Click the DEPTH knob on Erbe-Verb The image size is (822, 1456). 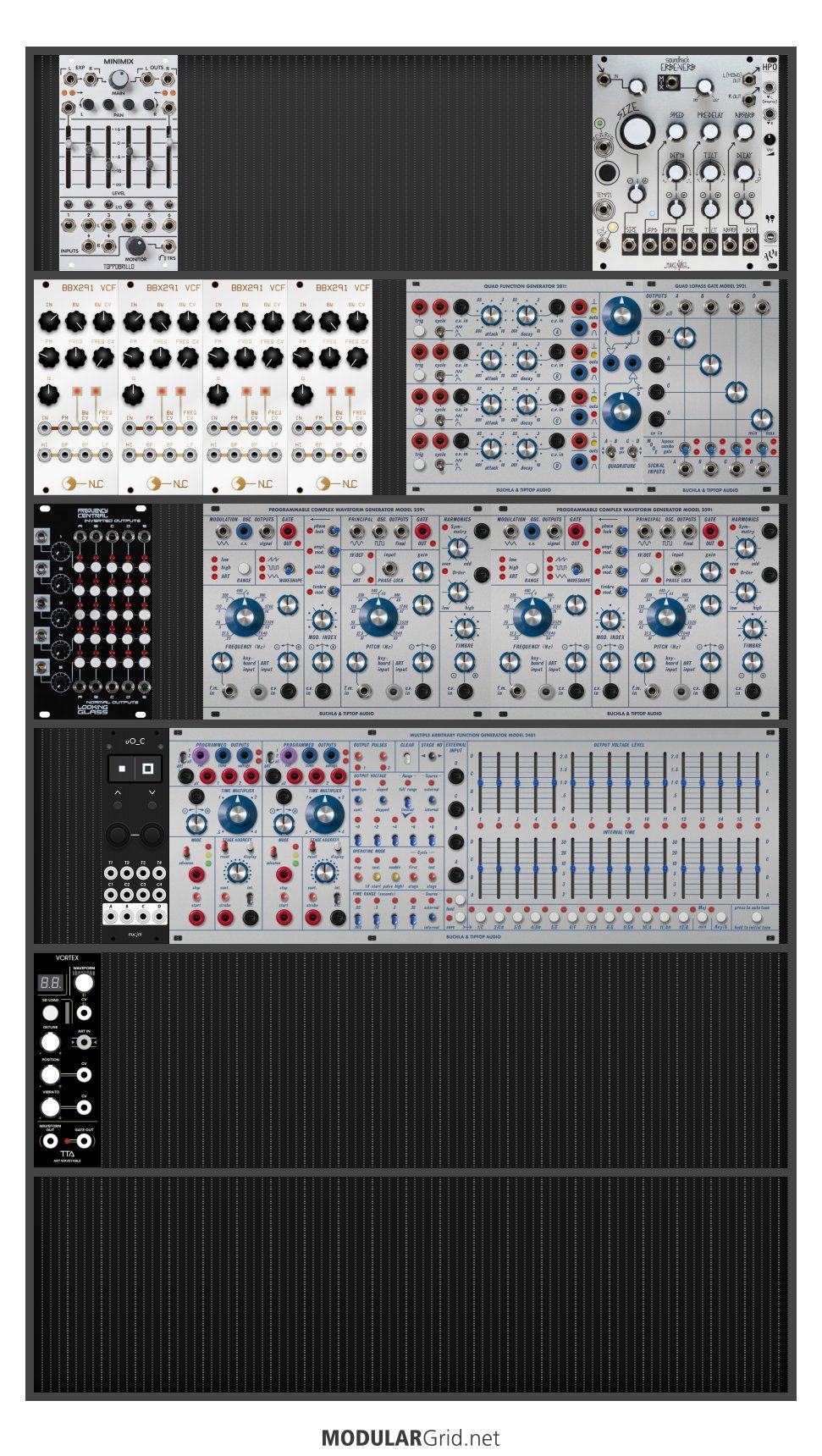(x=676, y=172)
